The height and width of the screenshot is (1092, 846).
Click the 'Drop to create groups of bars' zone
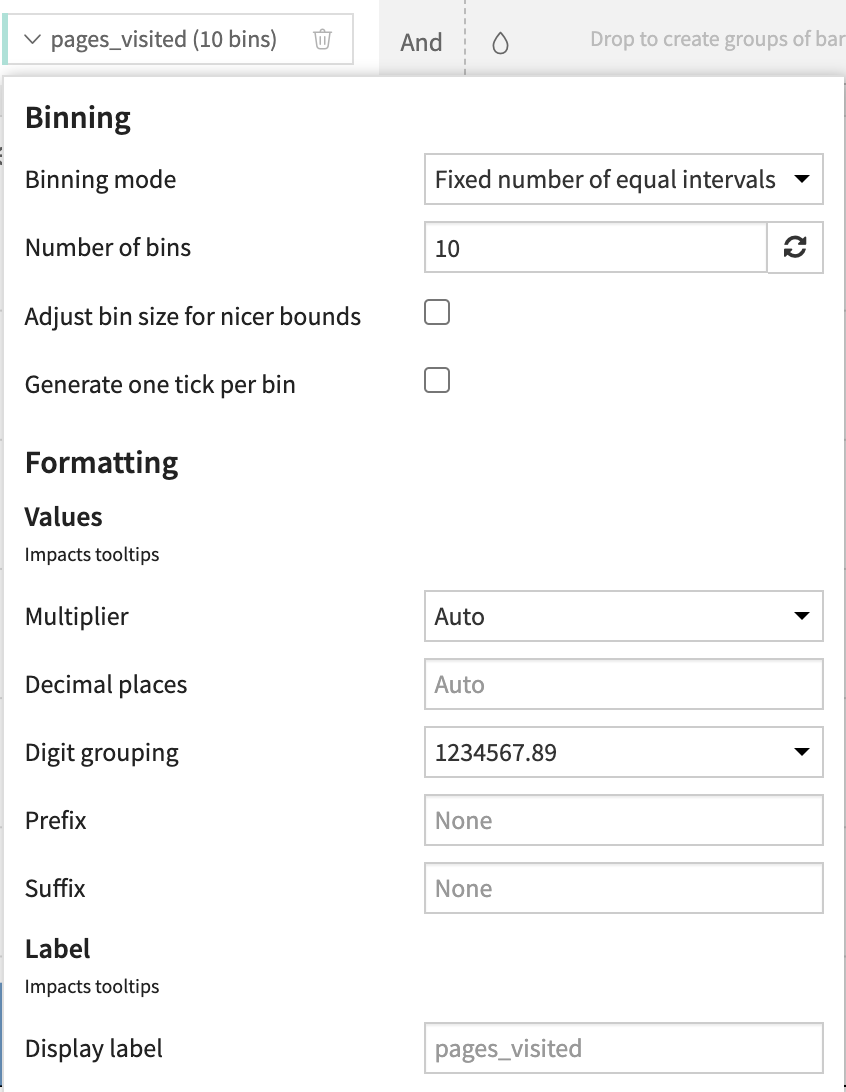717,39
